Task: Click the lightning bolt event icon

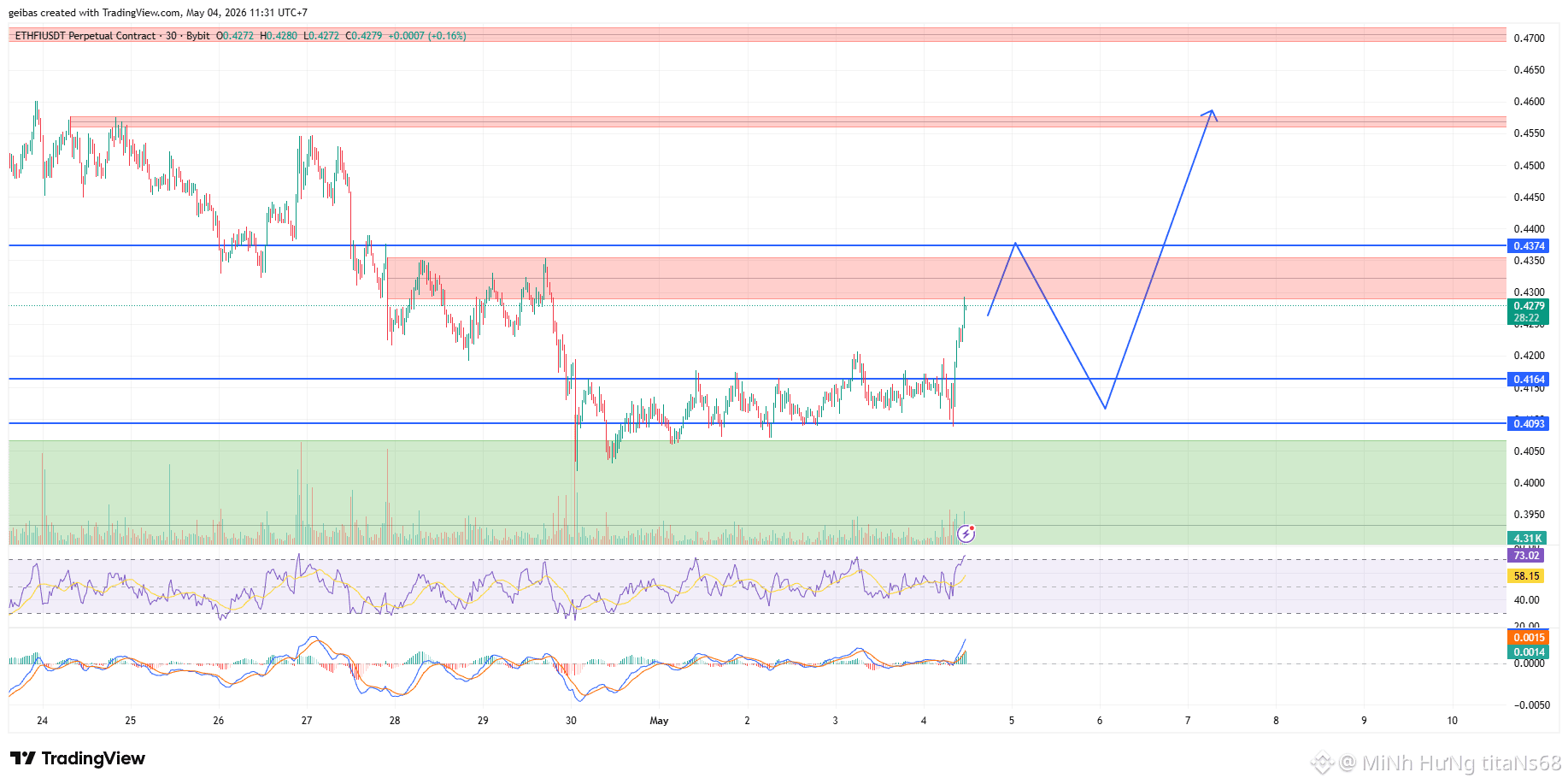Action: click(x=966, y=533)
